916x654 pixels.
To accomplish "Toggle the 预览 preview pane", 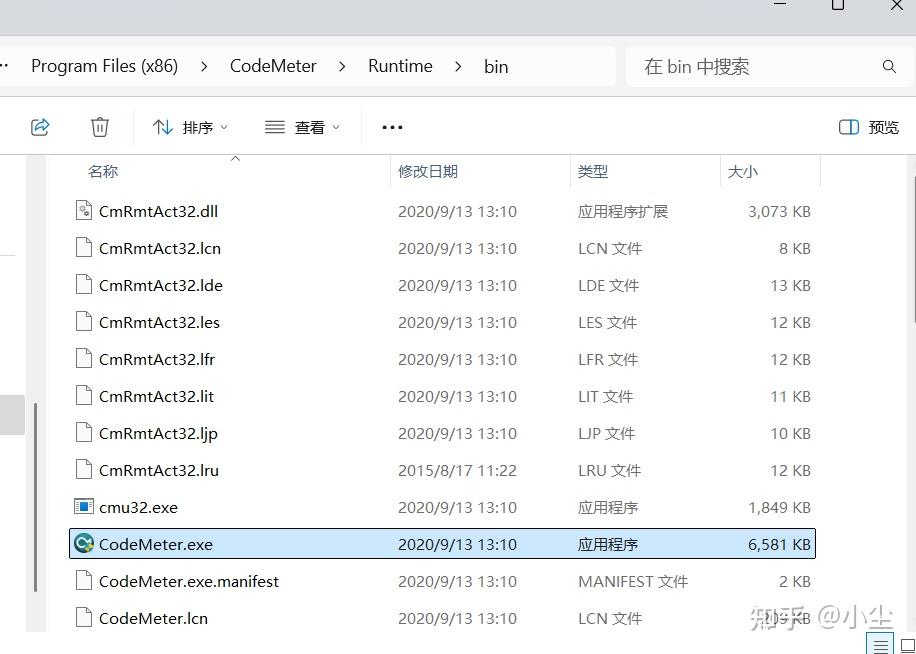I will coord(869,127).
